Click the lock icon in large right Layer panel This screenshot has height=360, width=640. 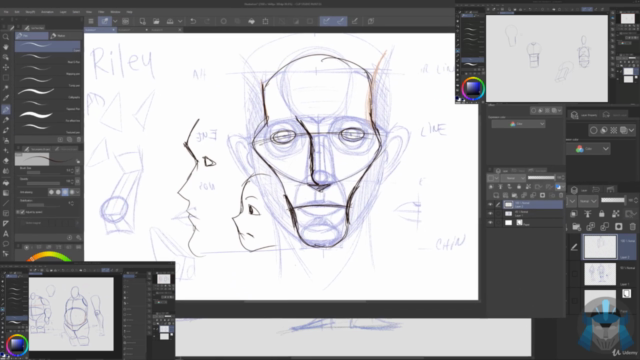[602, 213]
